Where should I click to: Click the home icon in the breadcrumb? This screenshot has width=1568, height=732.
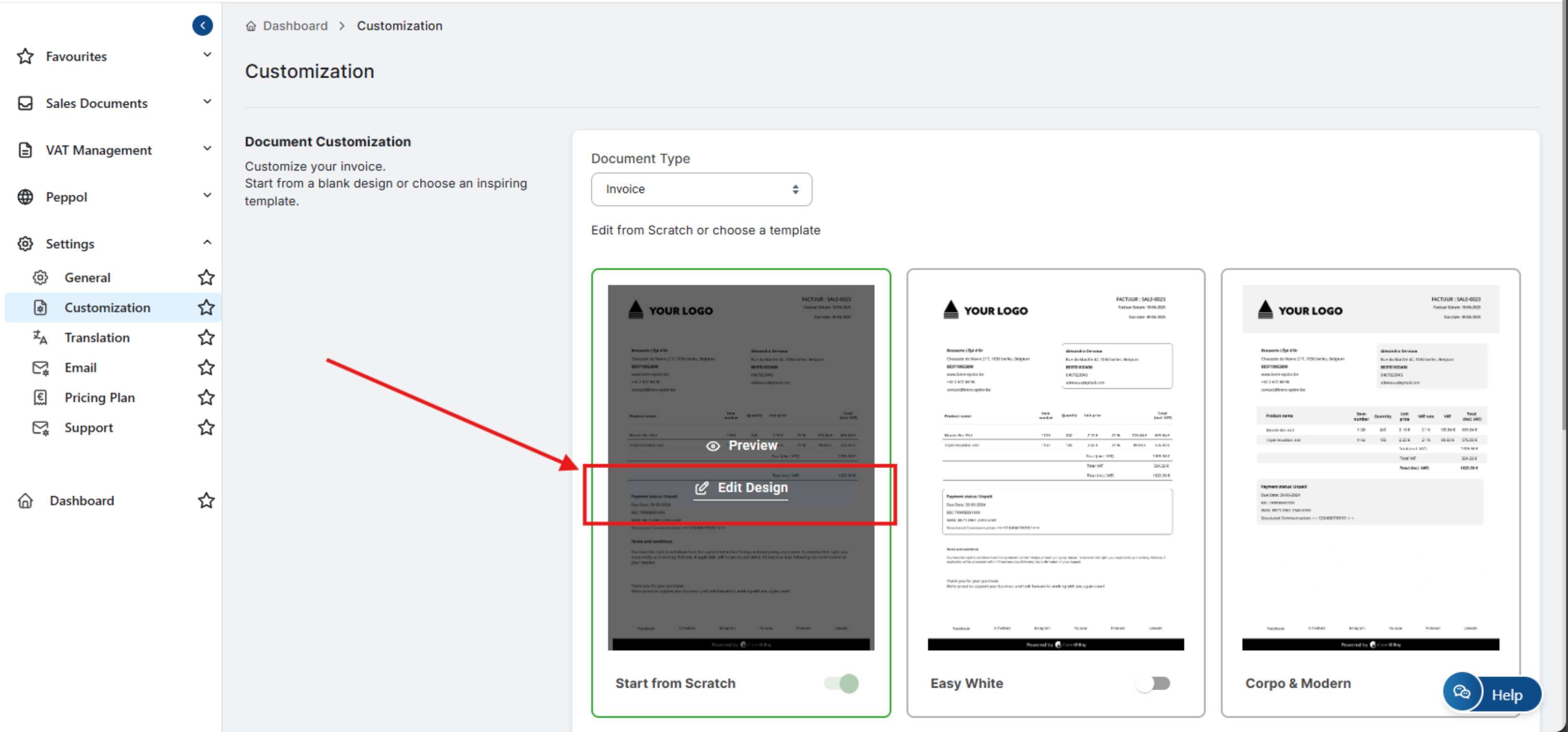(251, 26)
